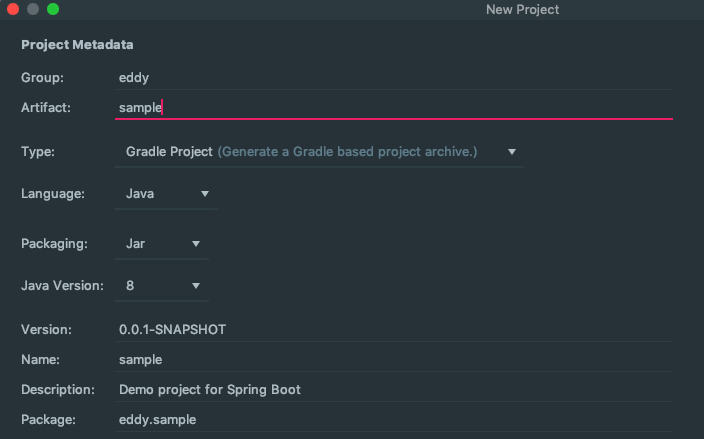Expand the Language dropdown set to Java
This screenshot has height=439, width=704.
(166, 194)
